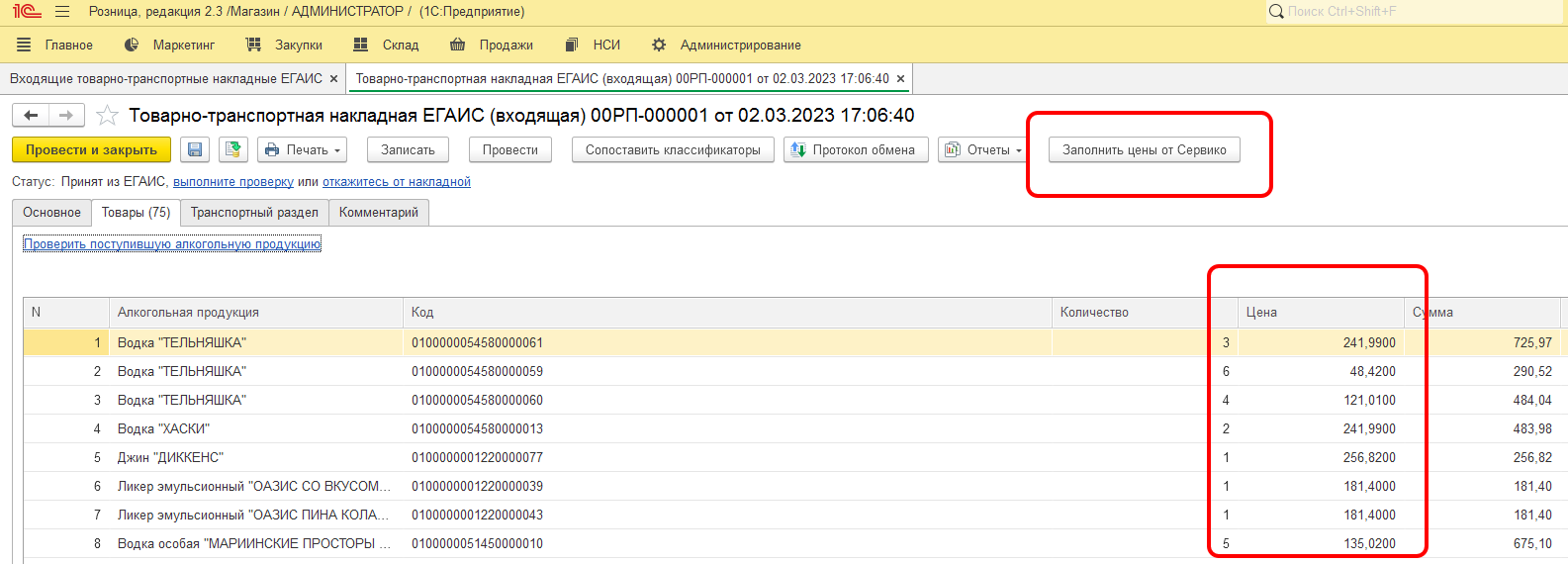Screen dimensions: 1568x564
Task: Click the Главное list icon
Action: [24, 45]
